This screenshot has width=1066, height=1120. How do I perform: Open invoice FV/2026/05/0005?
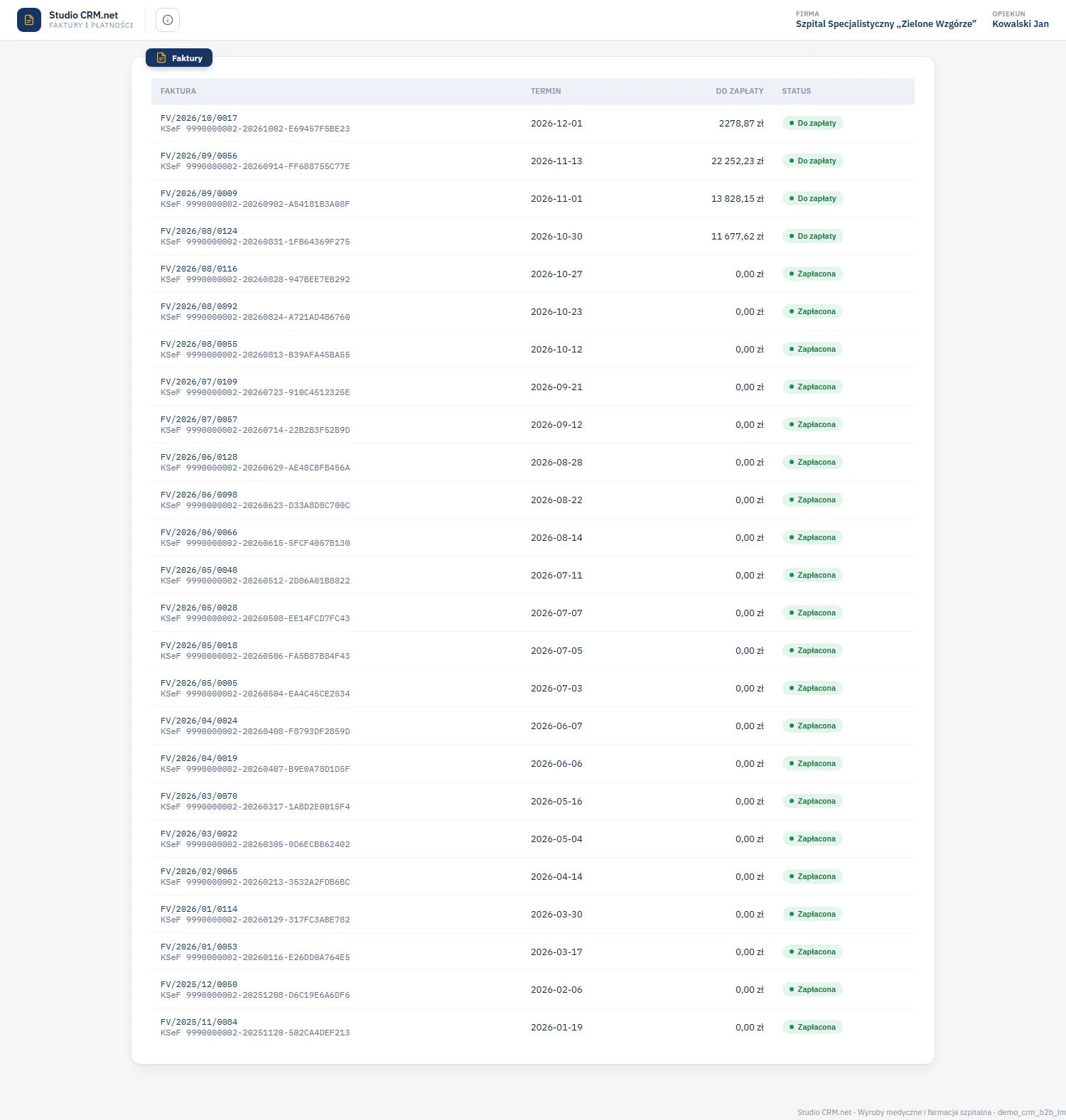(199, 683)
